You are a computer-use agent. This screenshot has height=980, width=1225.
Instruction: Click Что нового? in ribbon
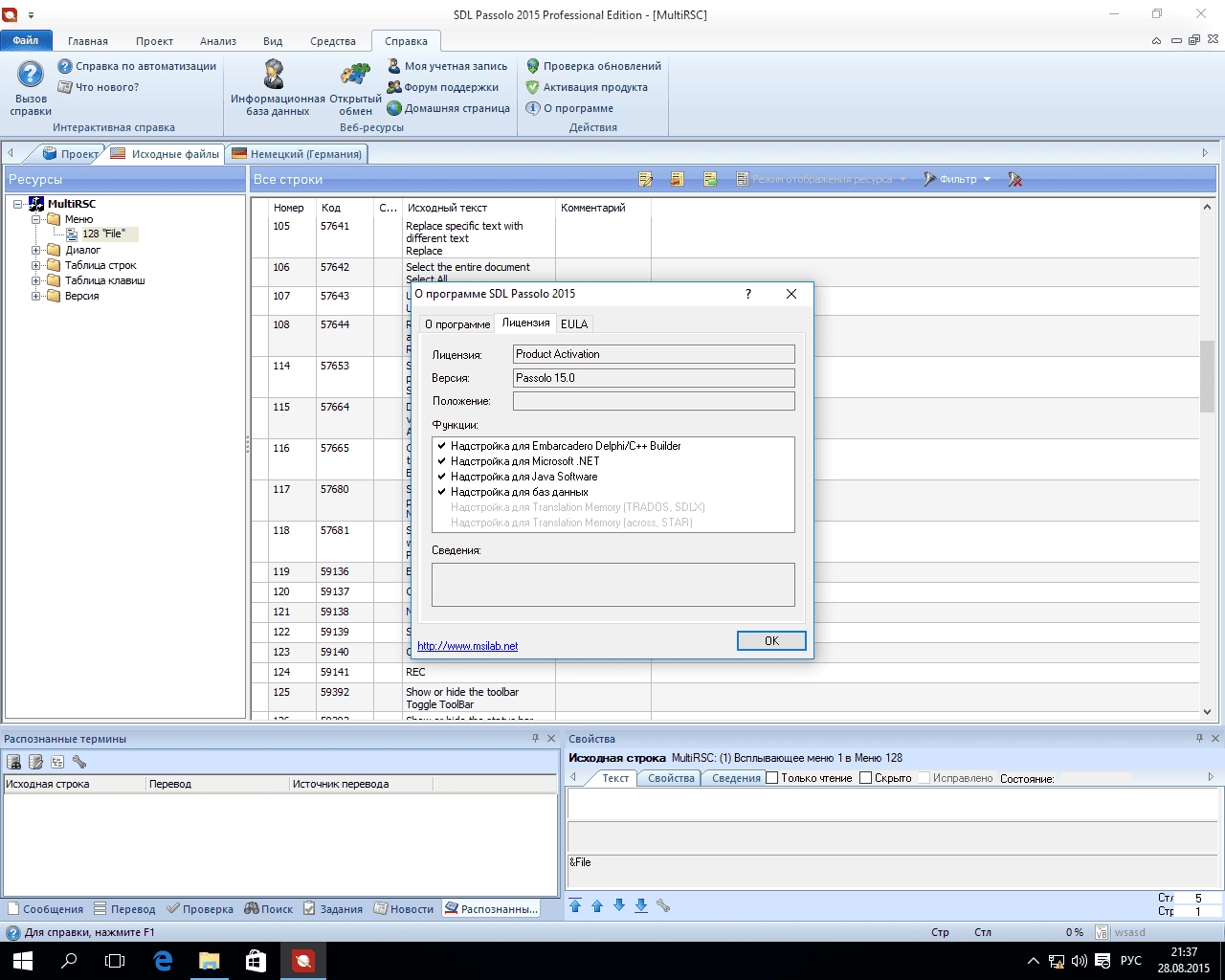98,87
